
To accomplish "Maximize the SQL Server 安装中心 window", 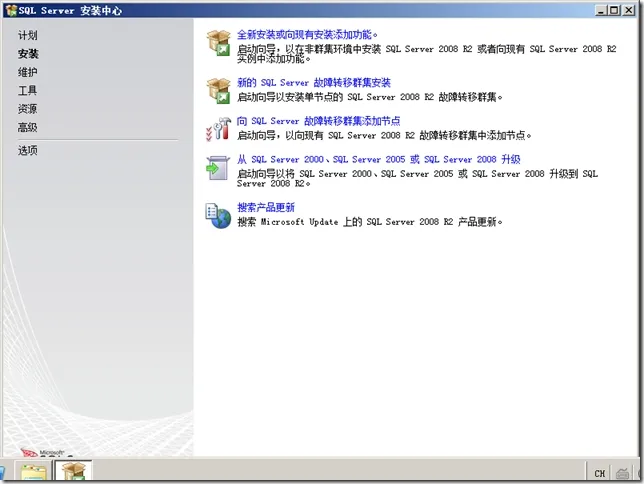I will [x=614, y=10].
